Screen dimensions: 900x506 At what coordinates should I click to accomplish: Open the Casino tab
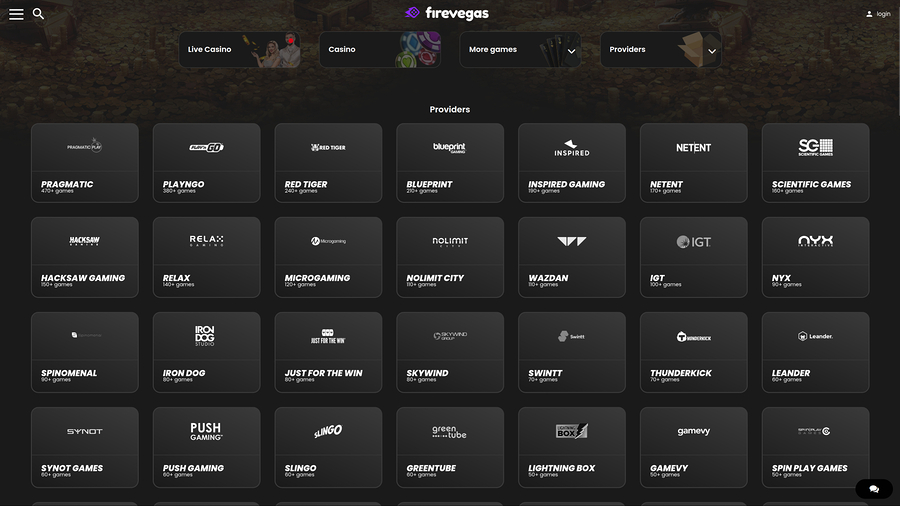380,49
